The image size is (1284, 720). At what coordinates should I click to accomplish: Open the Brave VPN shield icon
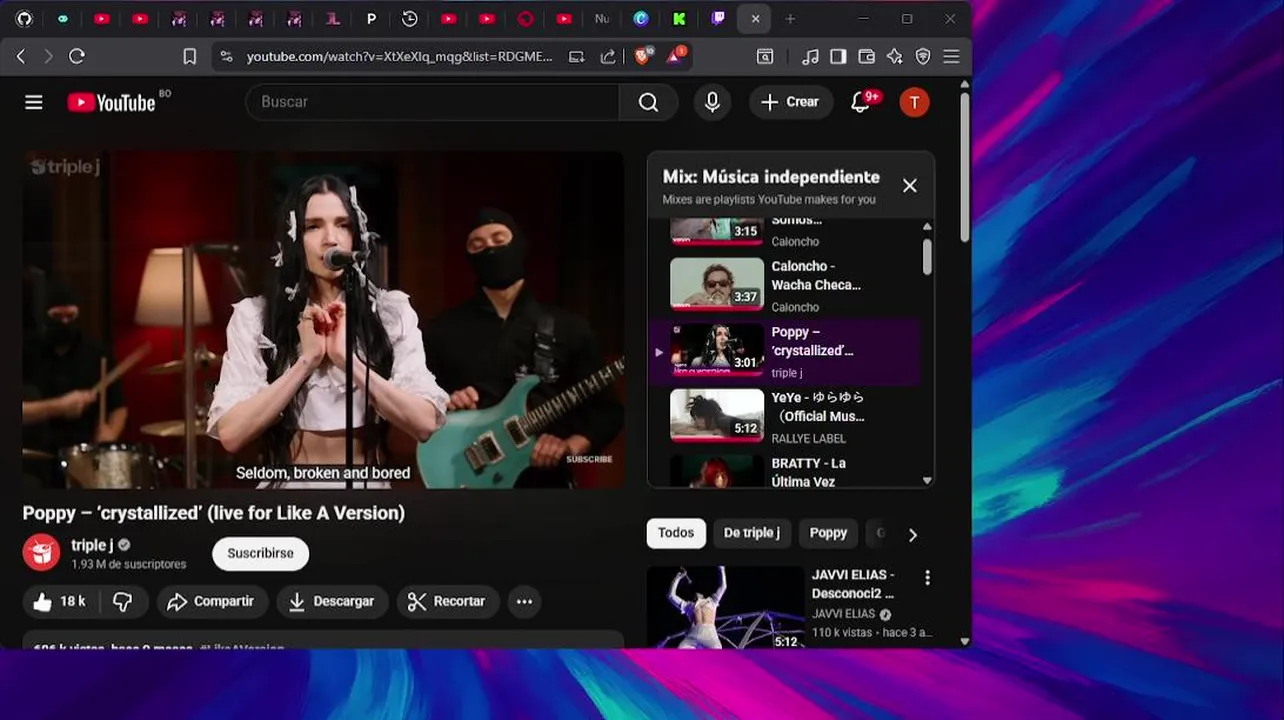coord(923,57)
